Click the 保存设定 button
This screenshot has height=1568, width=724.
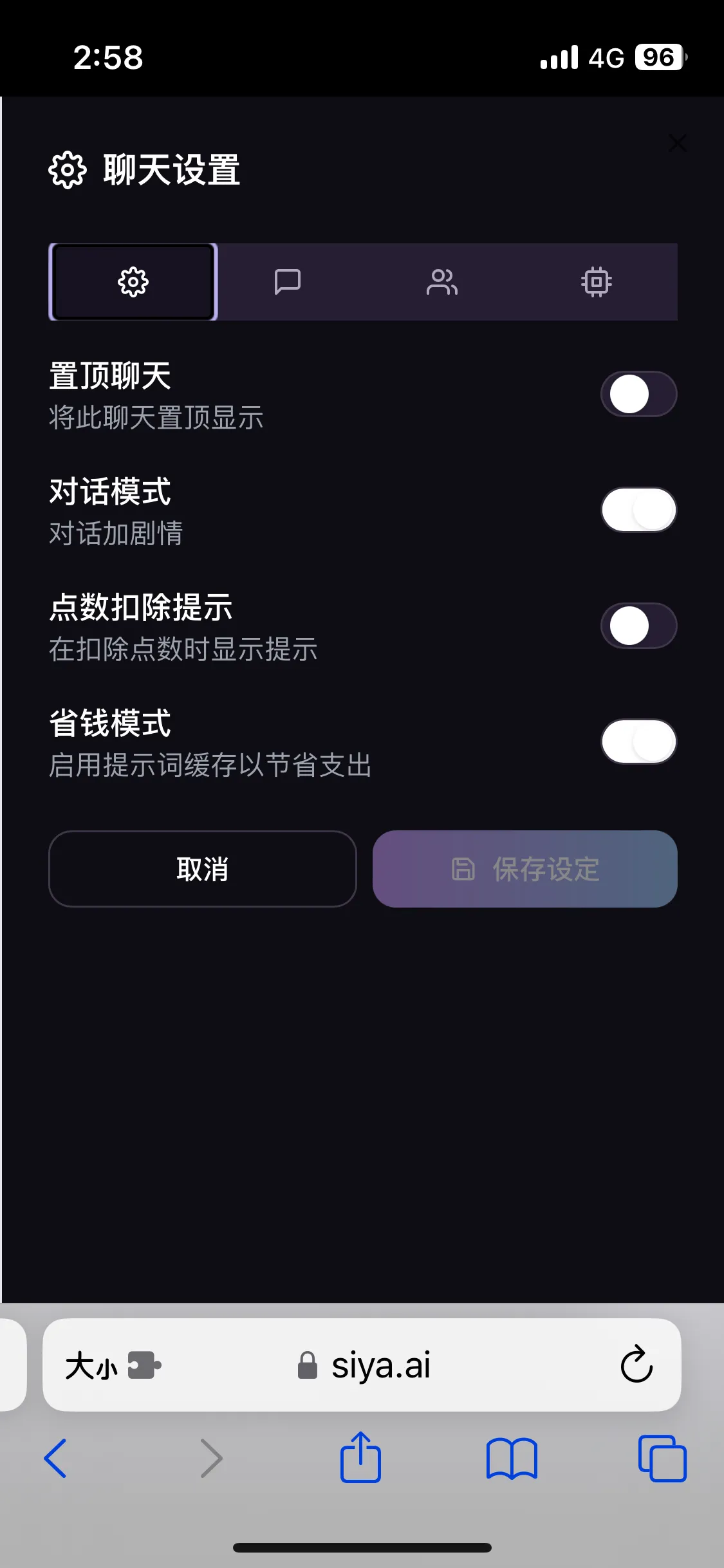coord(525,869)
